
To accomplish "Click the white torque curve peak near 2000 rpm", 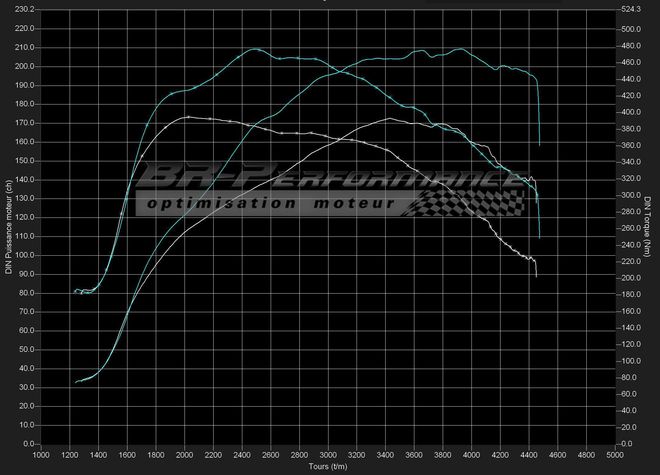I will [187, 117].
